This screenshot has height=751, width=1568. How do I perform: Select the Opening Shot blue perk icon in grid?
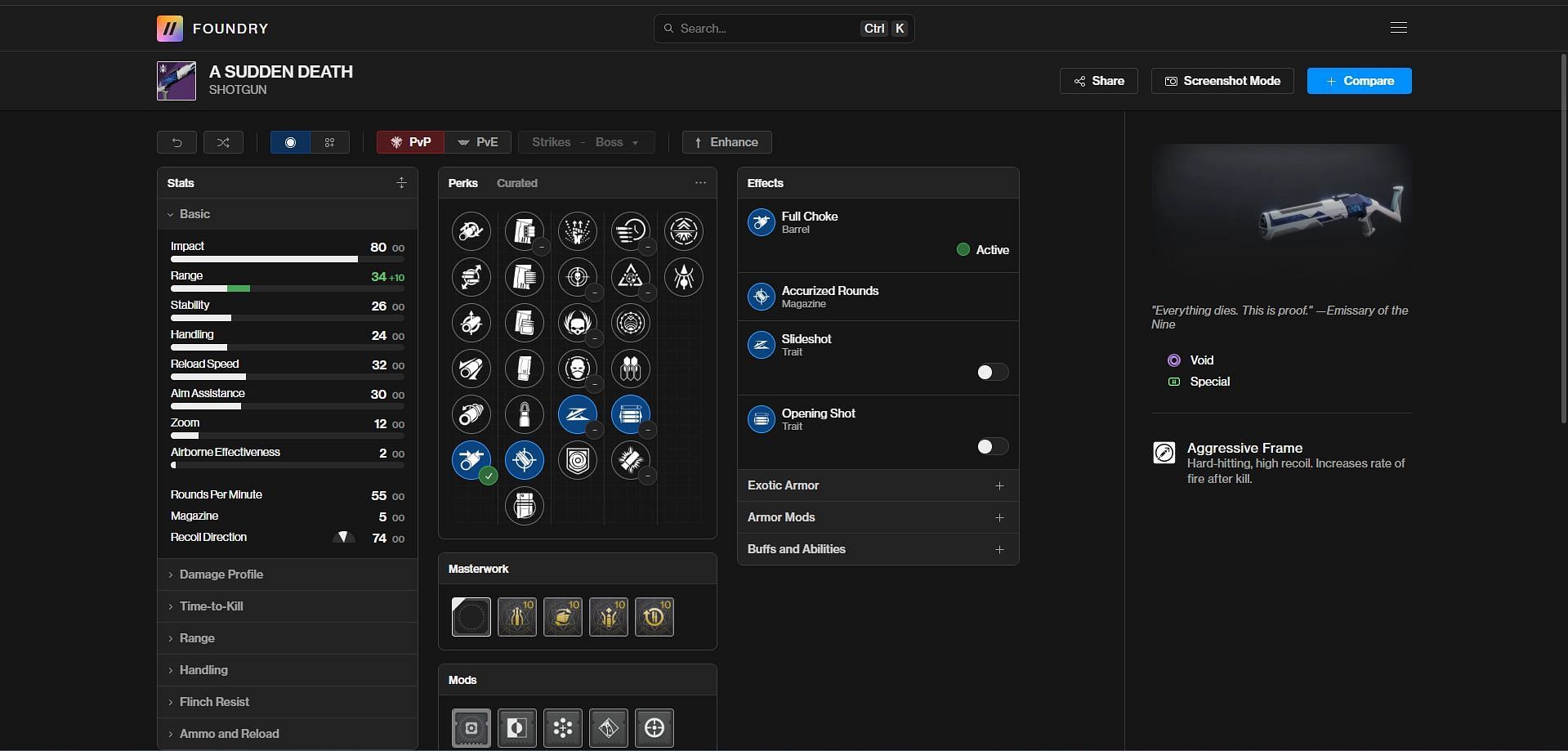pyautogui.click(x=631, y=414)
